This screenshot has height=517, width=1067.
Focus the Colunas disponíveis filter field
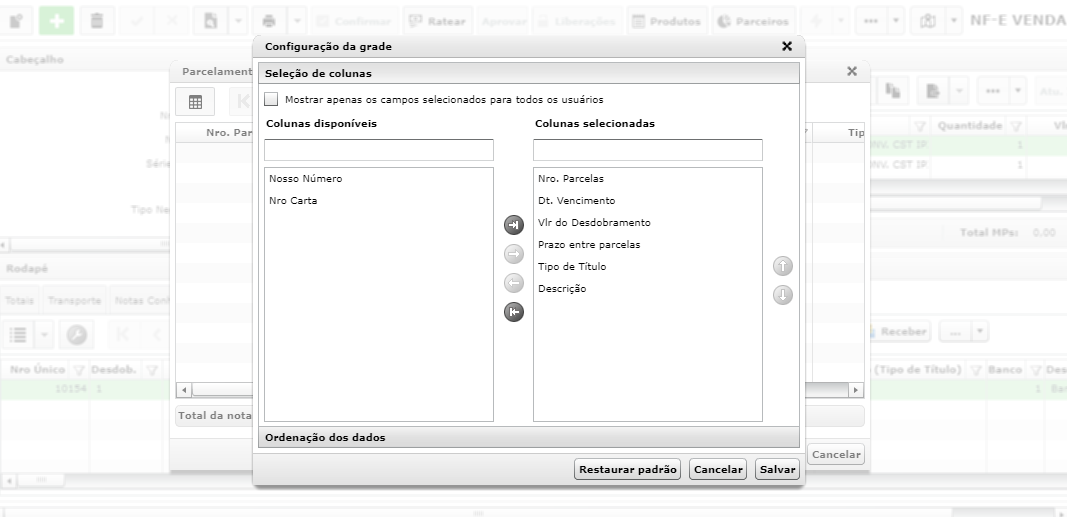pos(379,150)
